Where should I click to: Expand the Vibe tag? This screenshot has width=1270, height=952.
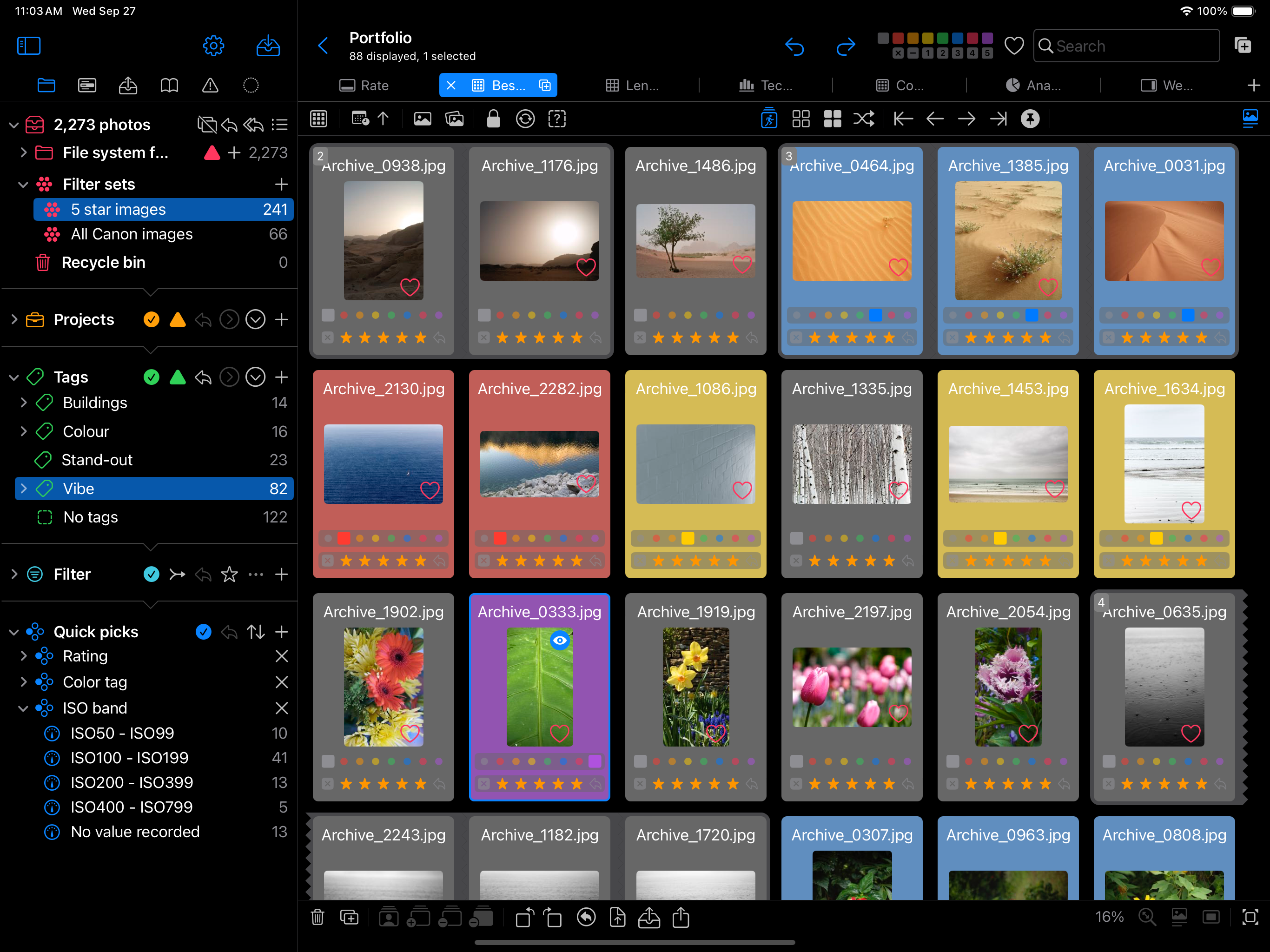pyautogui.click(x=24, y=489)
